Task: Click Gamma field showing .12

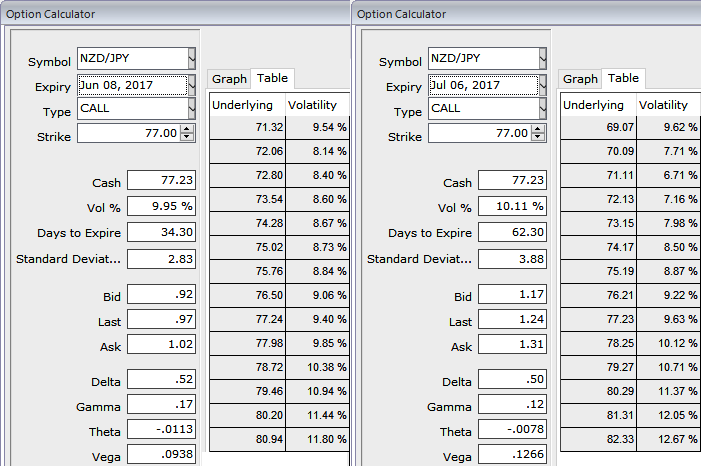Action: (x=513, y=405)
